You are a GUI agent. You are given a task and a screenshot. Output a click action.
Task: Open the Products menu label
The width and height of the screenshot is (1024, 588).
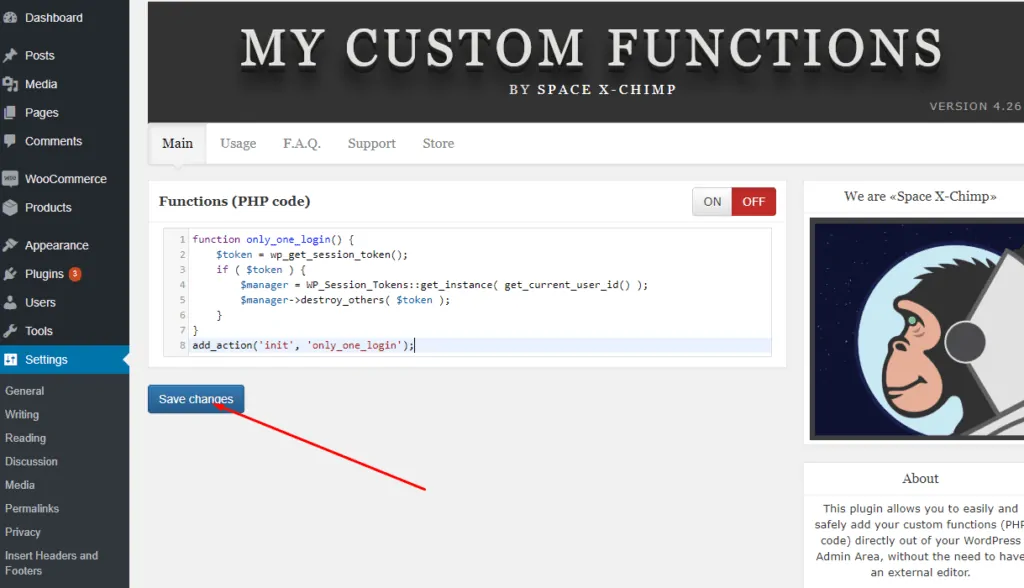coord(48,208)
